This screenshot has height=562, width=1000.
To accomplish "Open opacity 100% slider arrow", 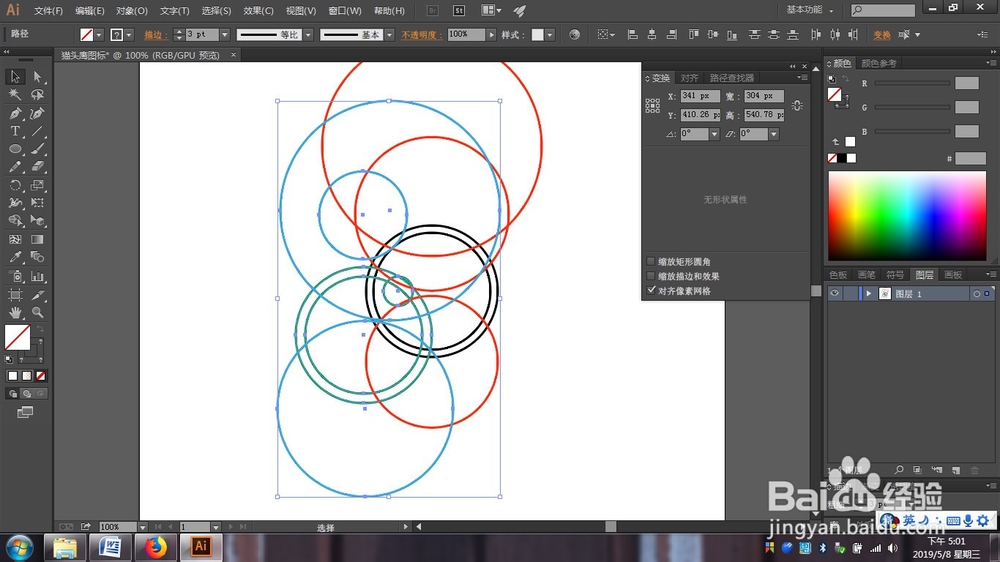I will [x=492, y=34].
